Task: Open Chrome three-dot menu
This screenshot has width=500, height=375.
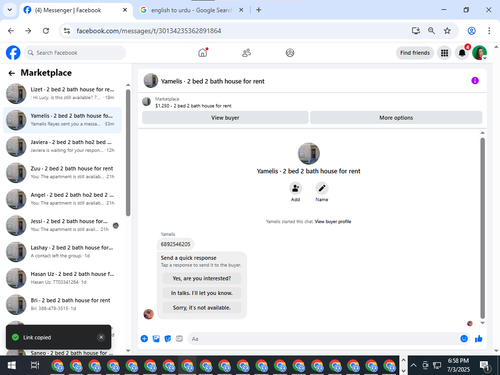Action: [x=489, y=31]
